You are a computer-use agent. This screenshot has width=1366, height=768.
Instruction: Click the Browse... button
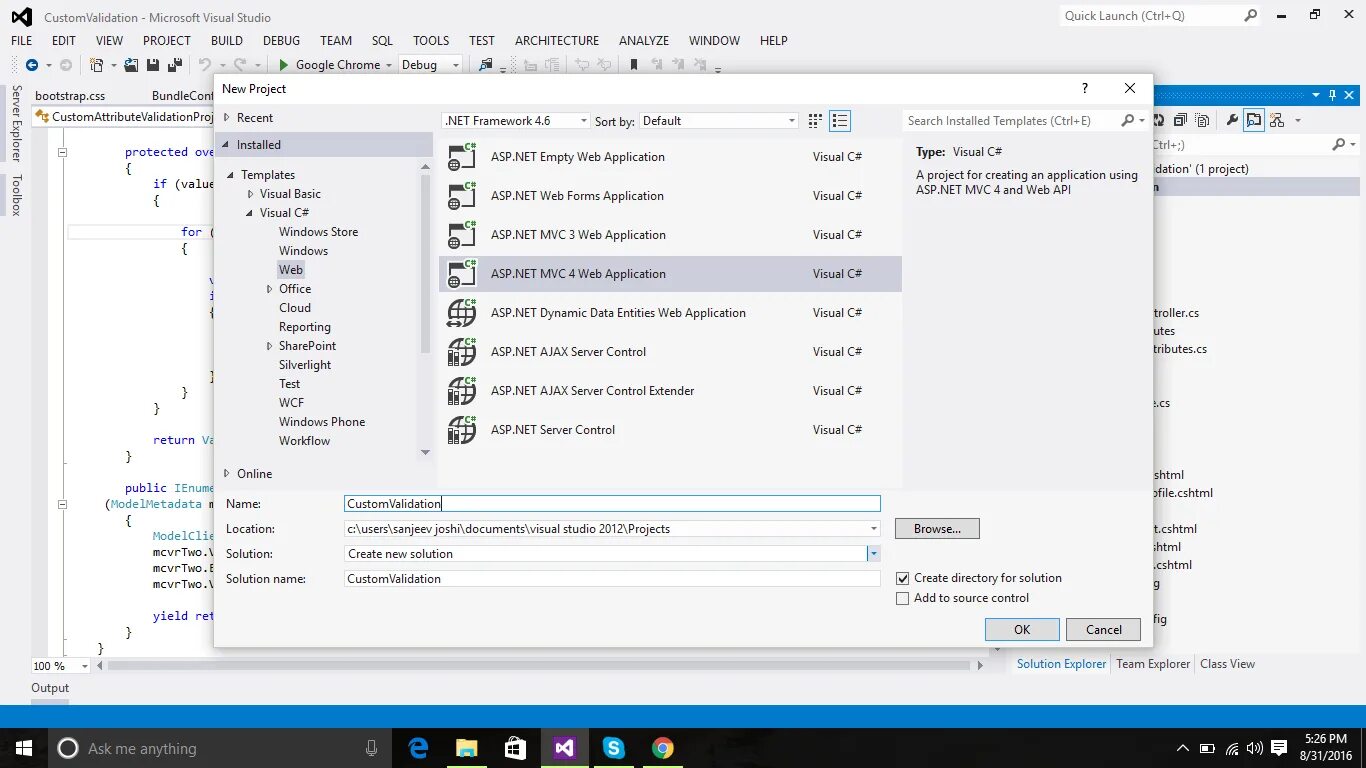coord(937,529)
